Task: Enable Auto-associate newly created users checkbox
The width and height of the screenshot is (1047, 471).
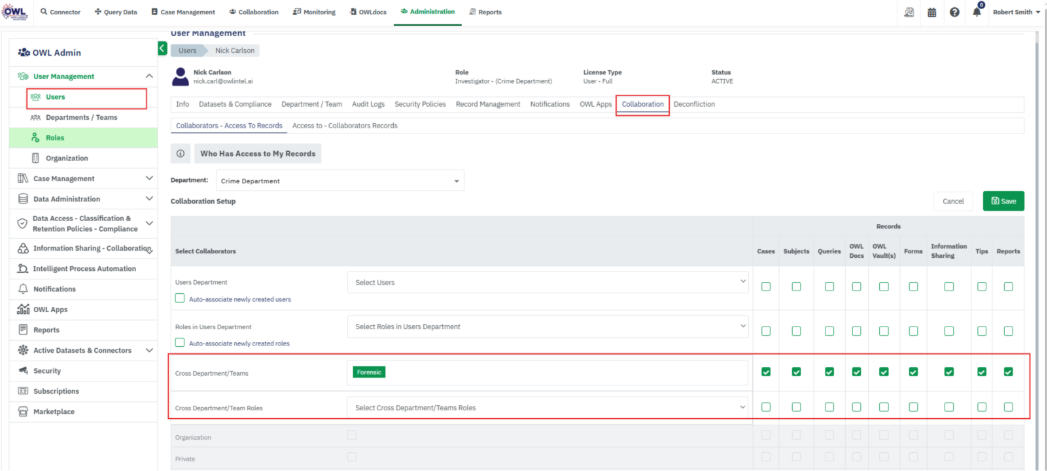Action: pyautogui.click(x=180, y=298)
